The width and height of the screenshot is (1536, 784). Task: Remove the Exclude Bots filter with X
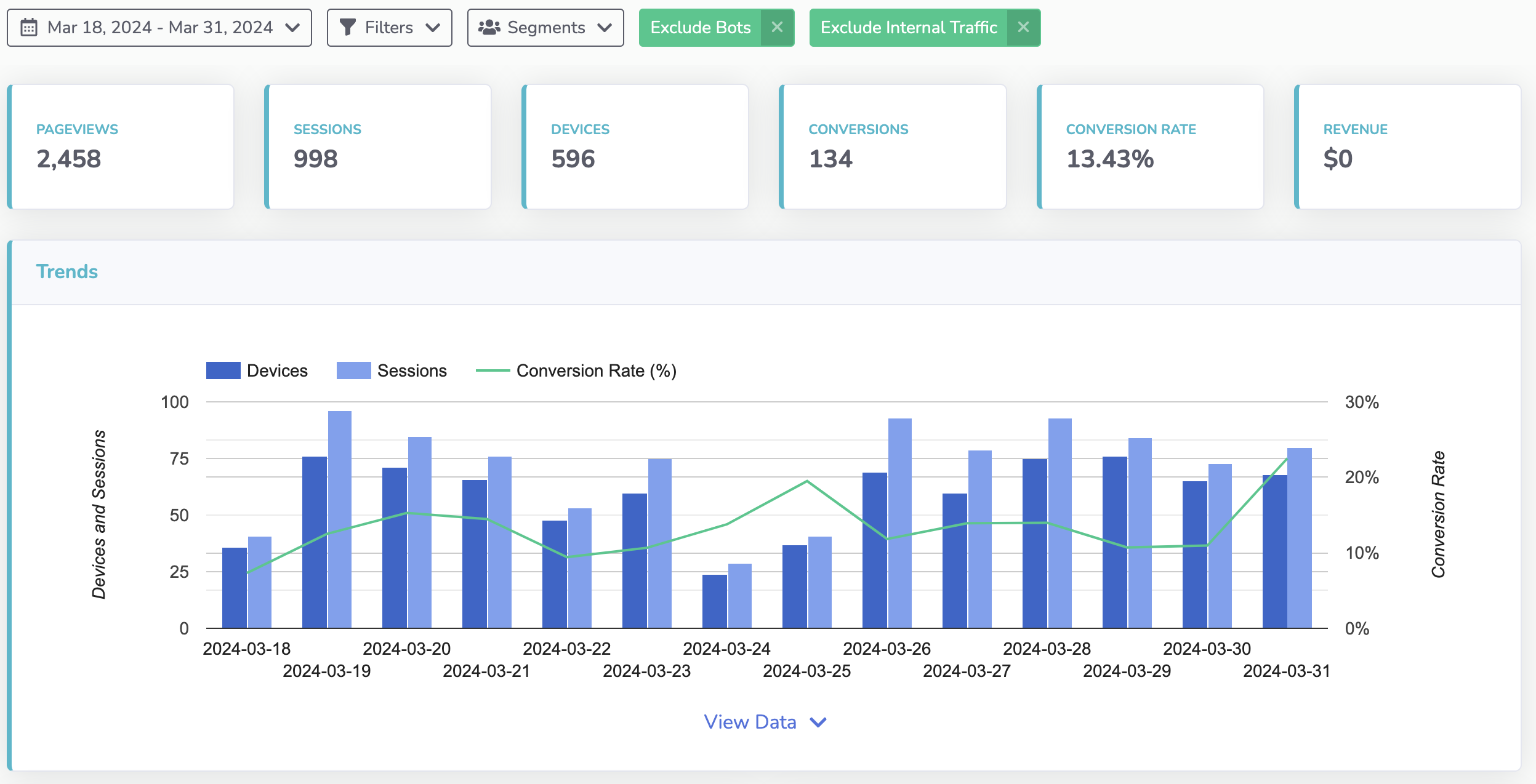(777, 28)
